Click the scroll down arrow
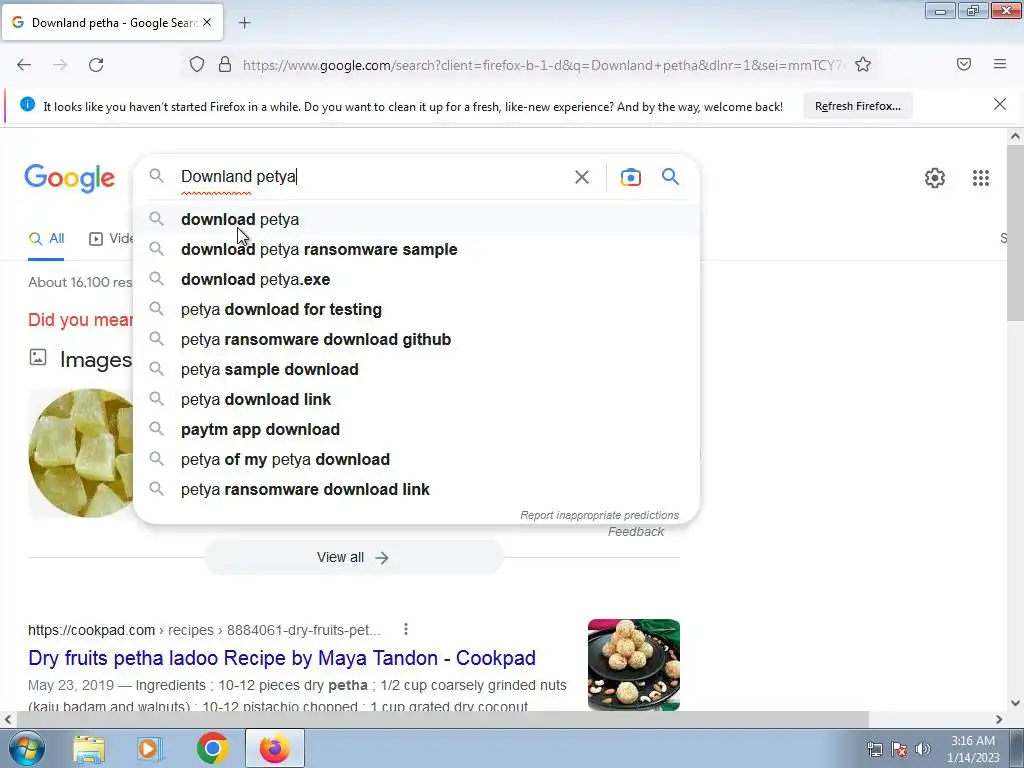The width and height of the screenshot is (1024, 768). click(x=1015, y=703)
